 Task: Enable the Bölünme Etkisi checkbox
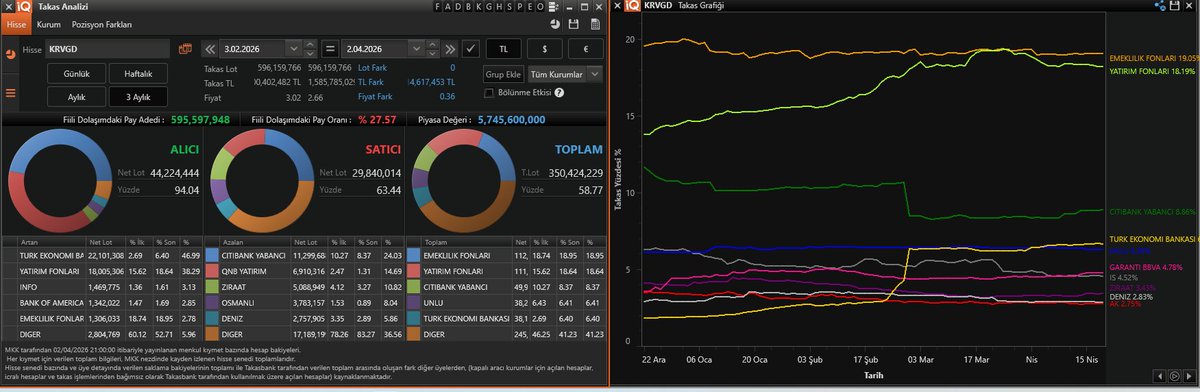click(x=489, y=93)
